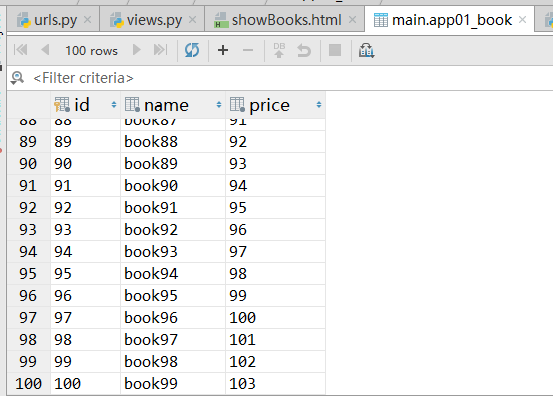Click cell with name book93
This screenshot has width=553, height=396.
coord(173,252)
